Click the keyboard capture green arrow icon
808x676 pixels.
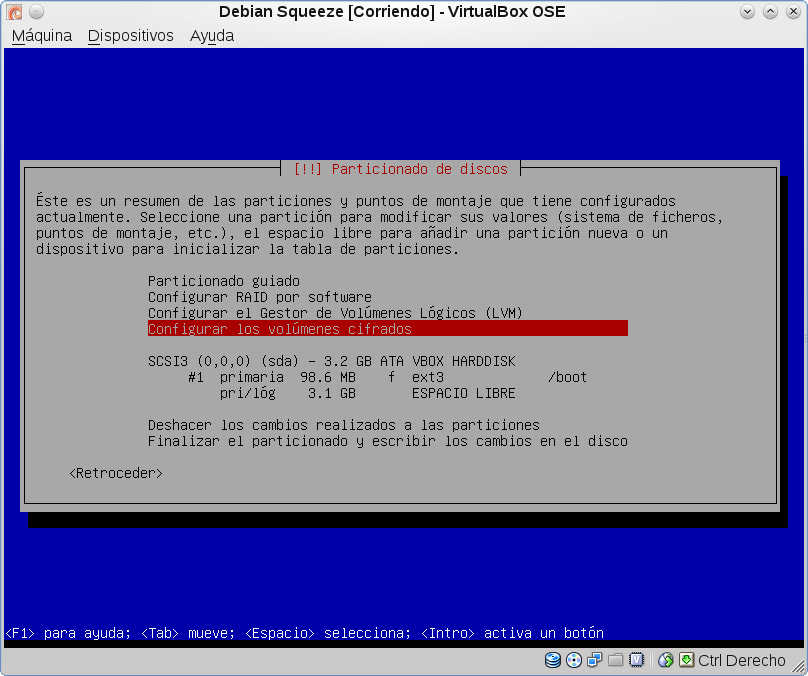click(x=686, y=660)
